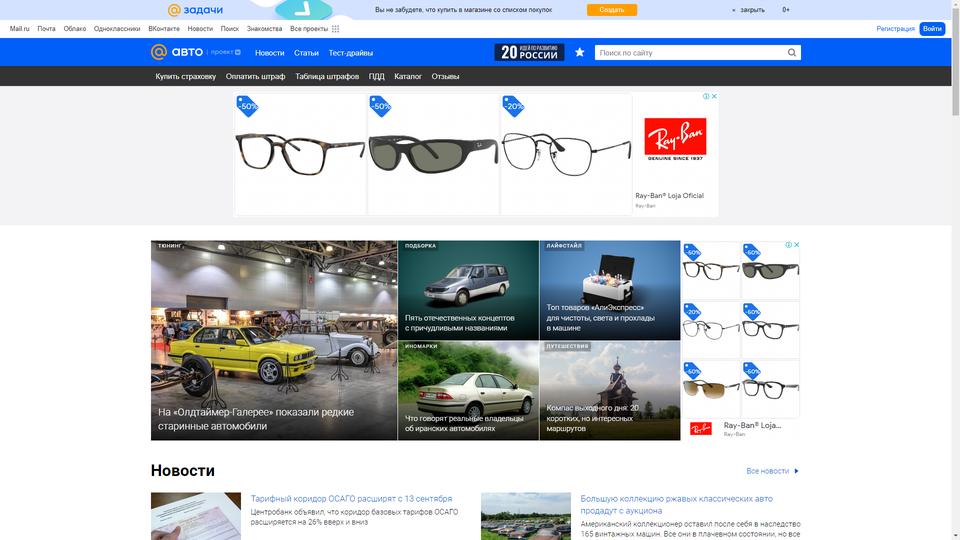
Task: Click the orange Создать button in banner
Action: (612, 10)
